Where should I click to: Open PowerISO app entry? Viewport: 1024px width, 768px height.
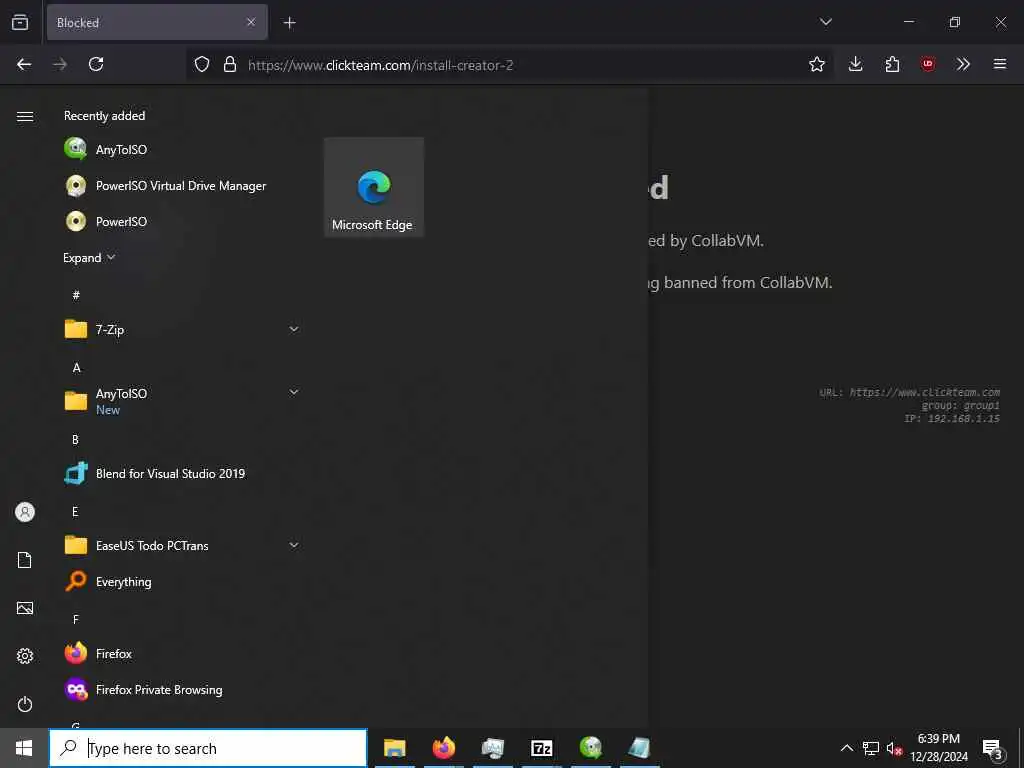(x=182, y=221)
